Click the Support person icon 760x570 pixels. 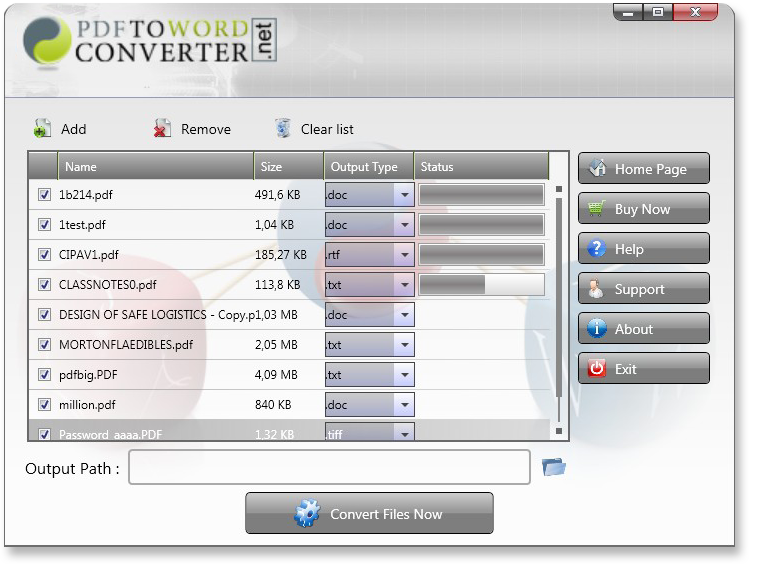(596, 289)
